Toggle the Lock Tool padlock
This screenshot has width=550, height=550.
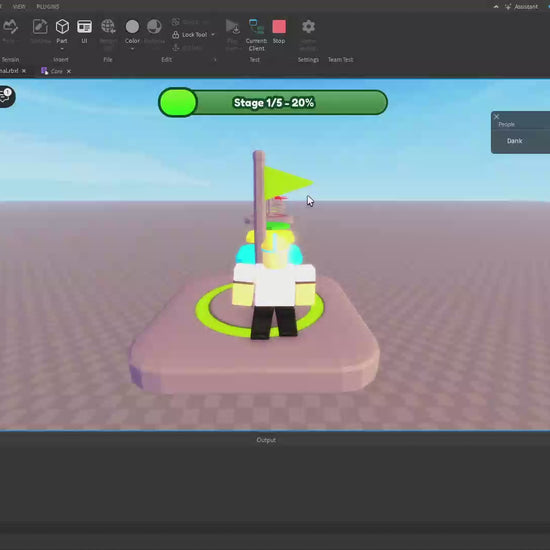click(x=176, y=35)
